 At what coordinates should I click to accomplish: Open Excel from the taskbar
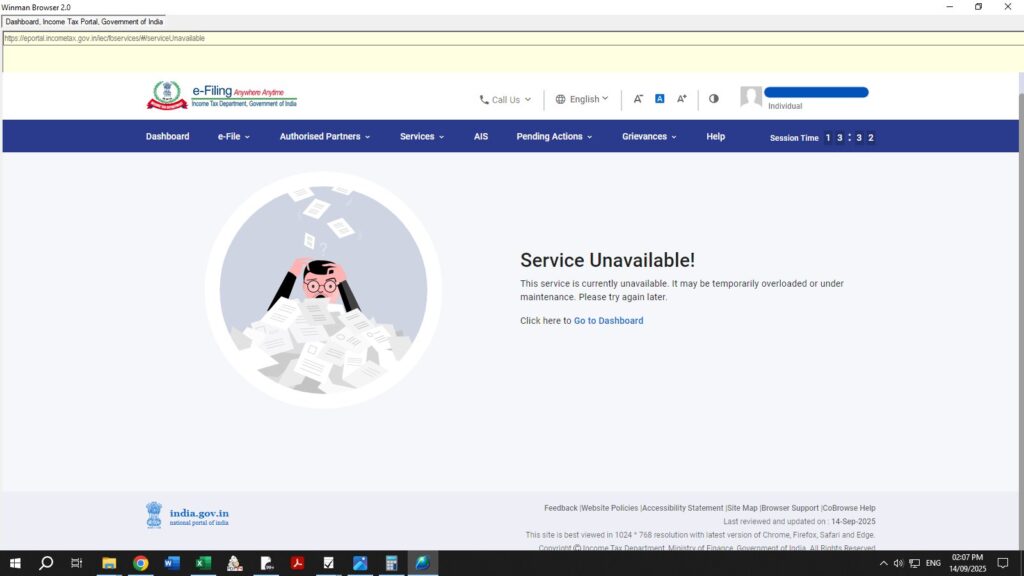203,563
